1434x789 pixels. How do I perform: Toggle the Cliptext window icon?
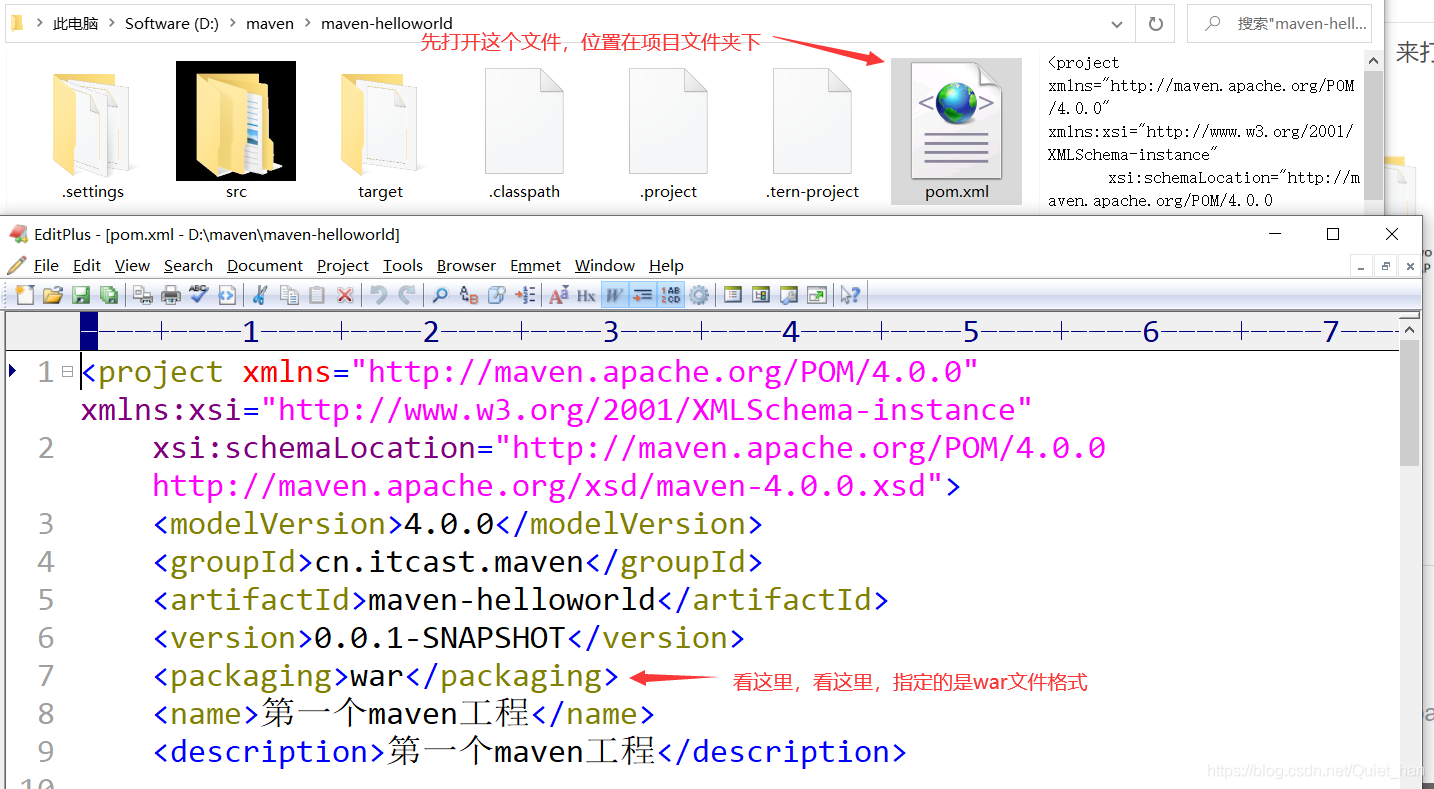pos(733,295)
